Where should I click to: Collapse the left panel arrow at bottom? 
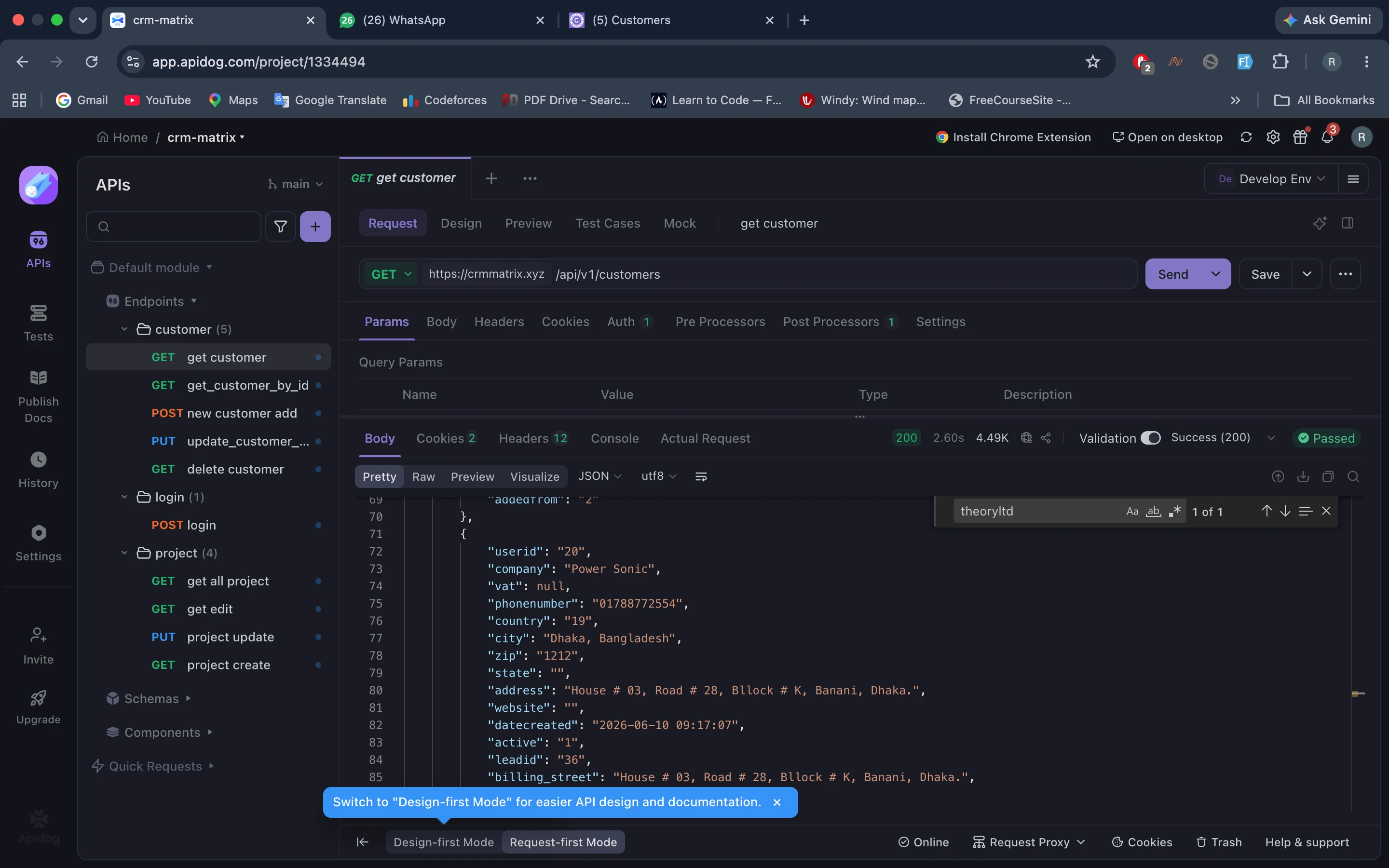click(362, 842)
